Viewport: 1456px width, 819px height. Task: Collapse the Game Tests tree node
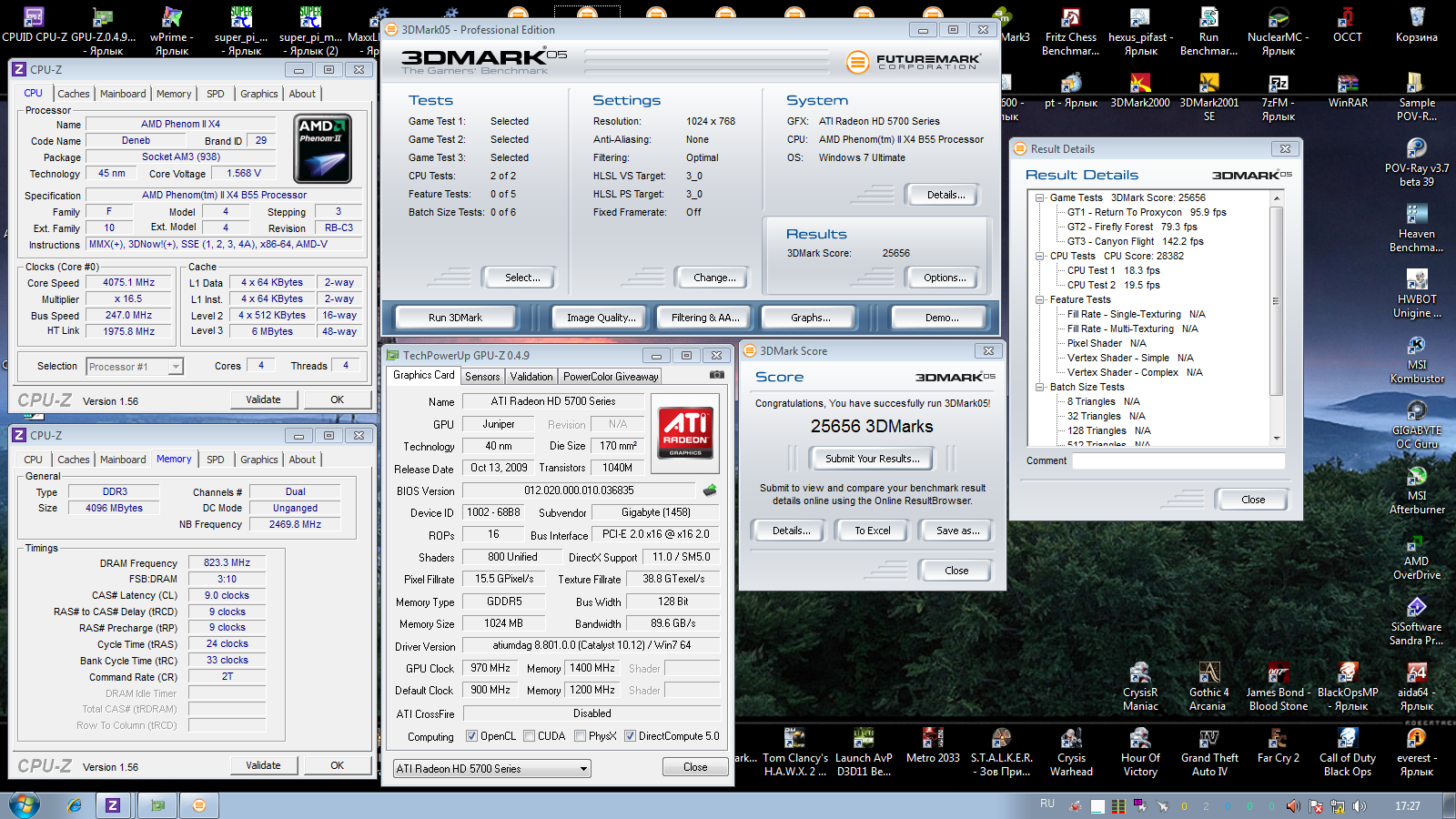coord(1039,197)
